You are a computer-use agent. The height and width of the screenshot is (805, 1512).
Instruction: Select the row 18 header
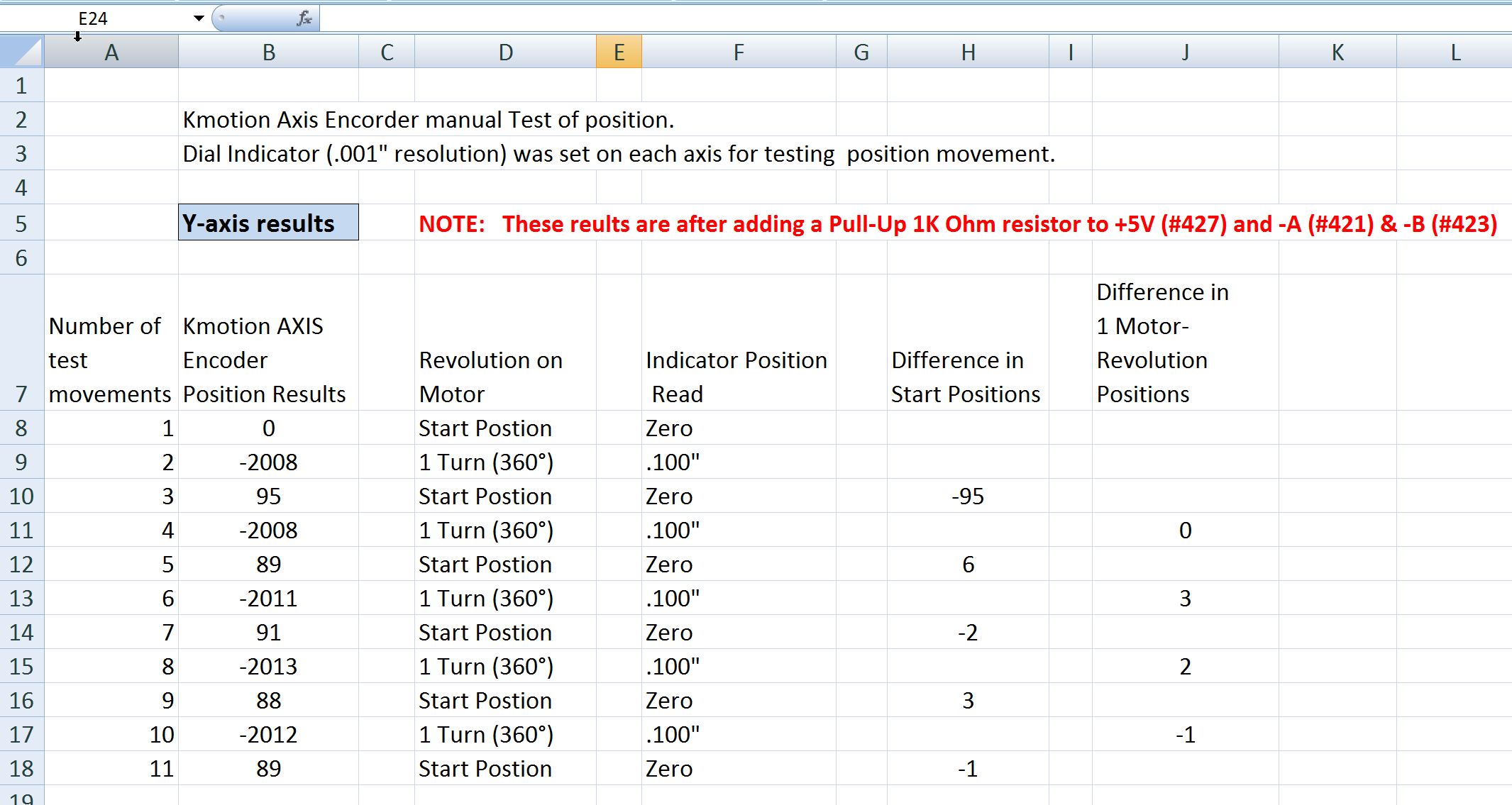[x=22, y=768]
